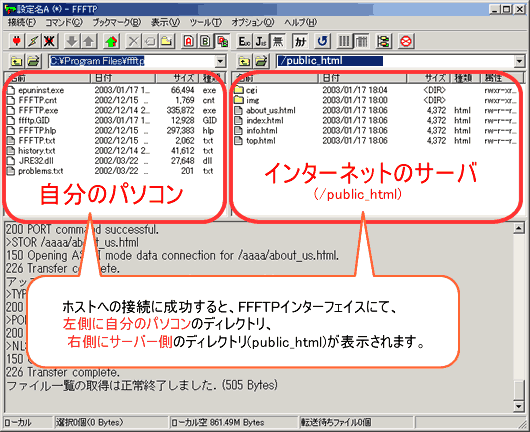Click the red Abort transfer icon
This screenshot has width=530, height=432.
tap(406, 42)
